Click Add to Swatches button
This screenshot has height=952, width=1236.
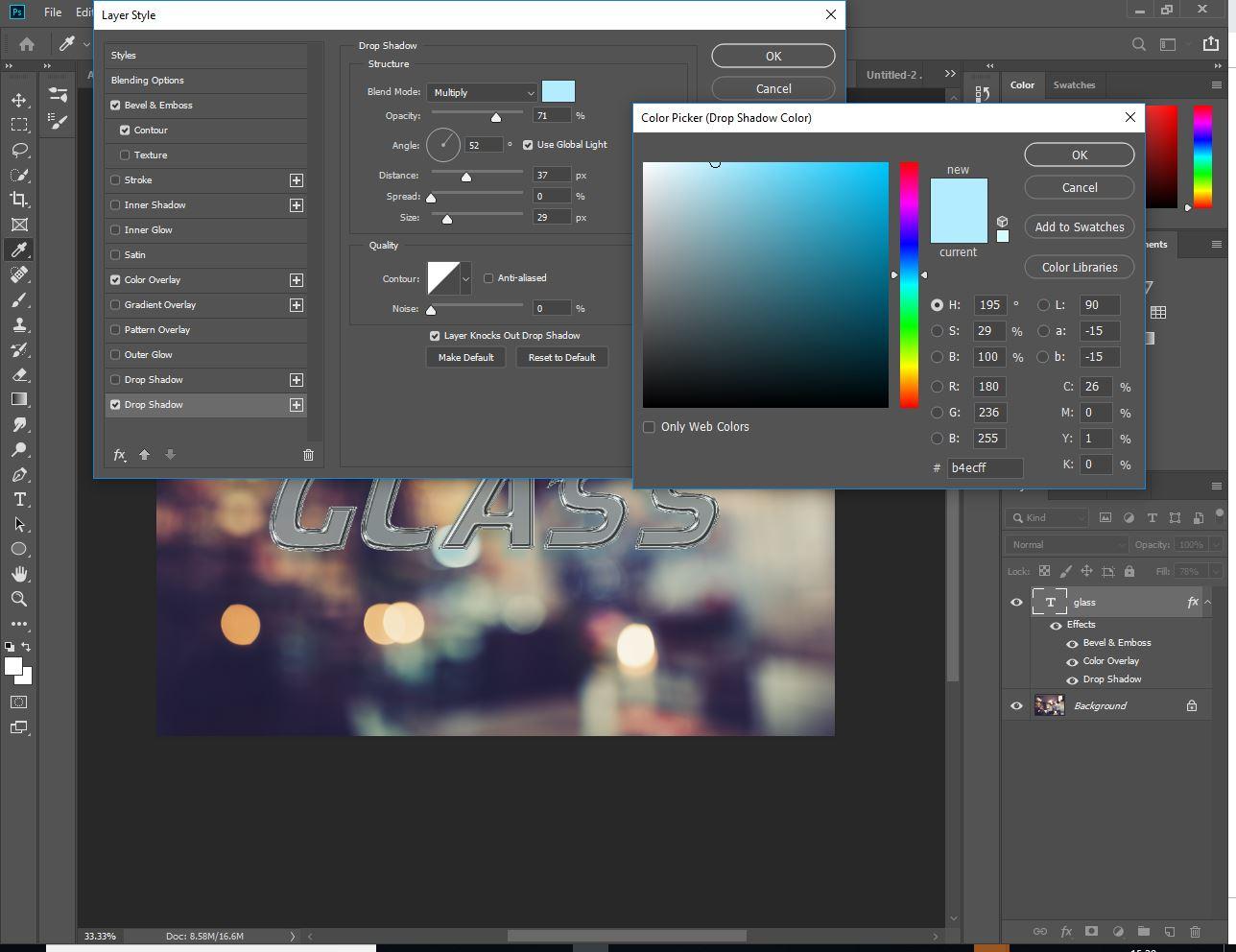[x=1080, y=227]
